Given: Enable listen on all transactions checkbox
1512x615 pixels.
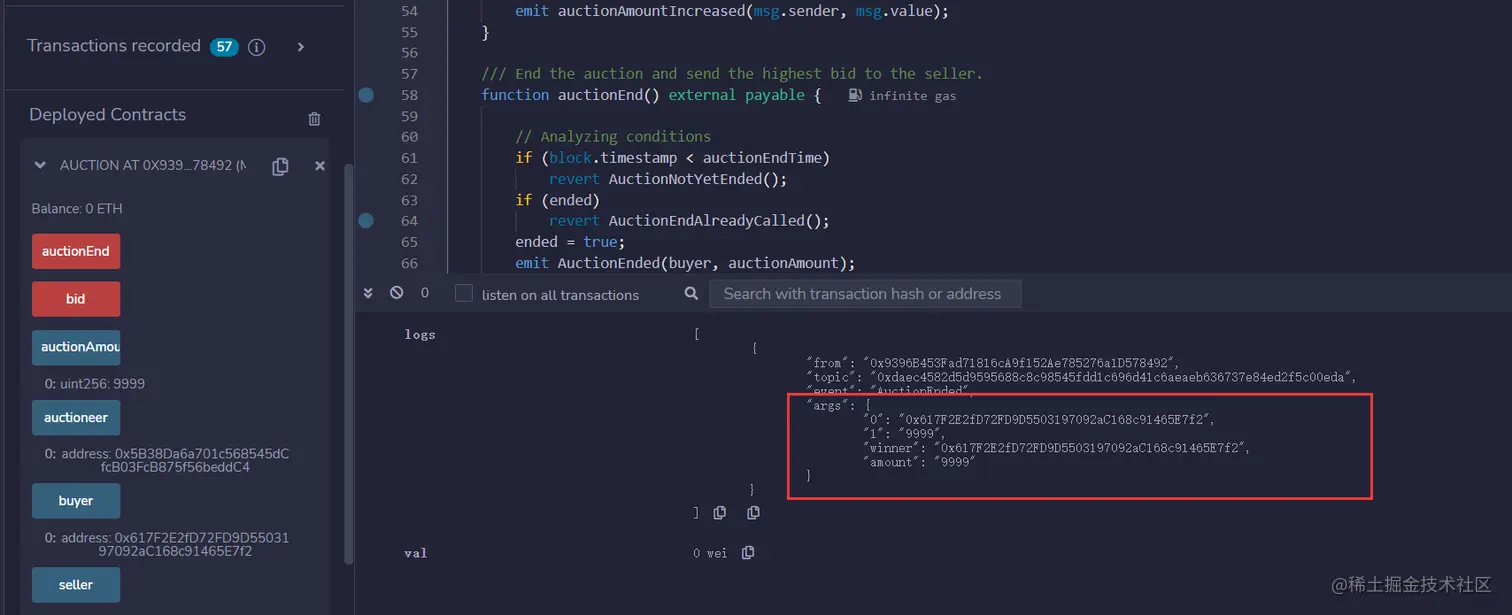Looking at the screenshot, I should coord(463,294).
